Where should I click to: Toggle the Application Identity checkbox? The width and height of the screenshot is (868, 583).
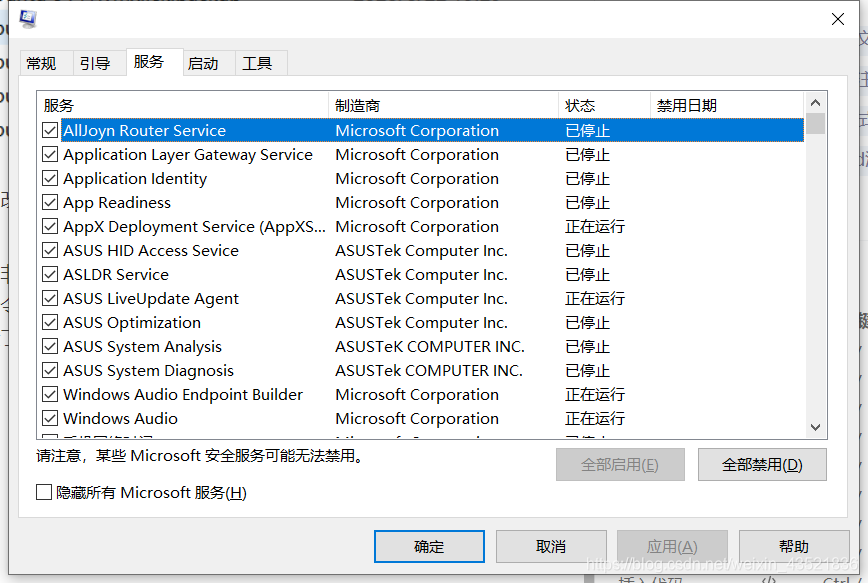tap(50, 178)
